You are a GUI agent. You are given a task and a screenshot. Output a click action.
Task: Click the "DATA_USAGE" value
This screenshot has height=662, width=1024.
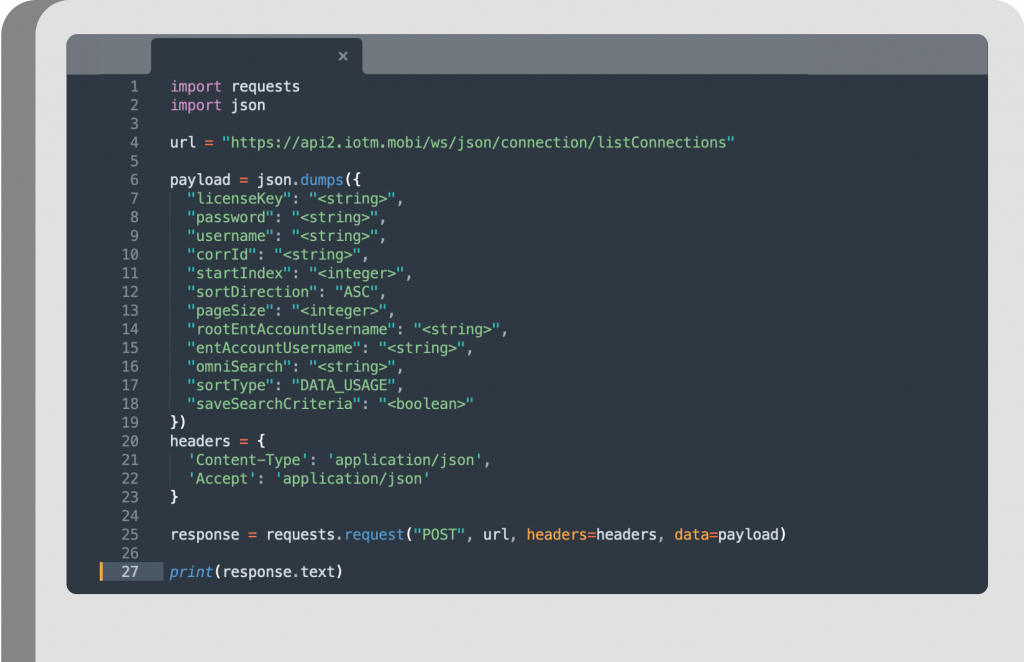point(344,385)
